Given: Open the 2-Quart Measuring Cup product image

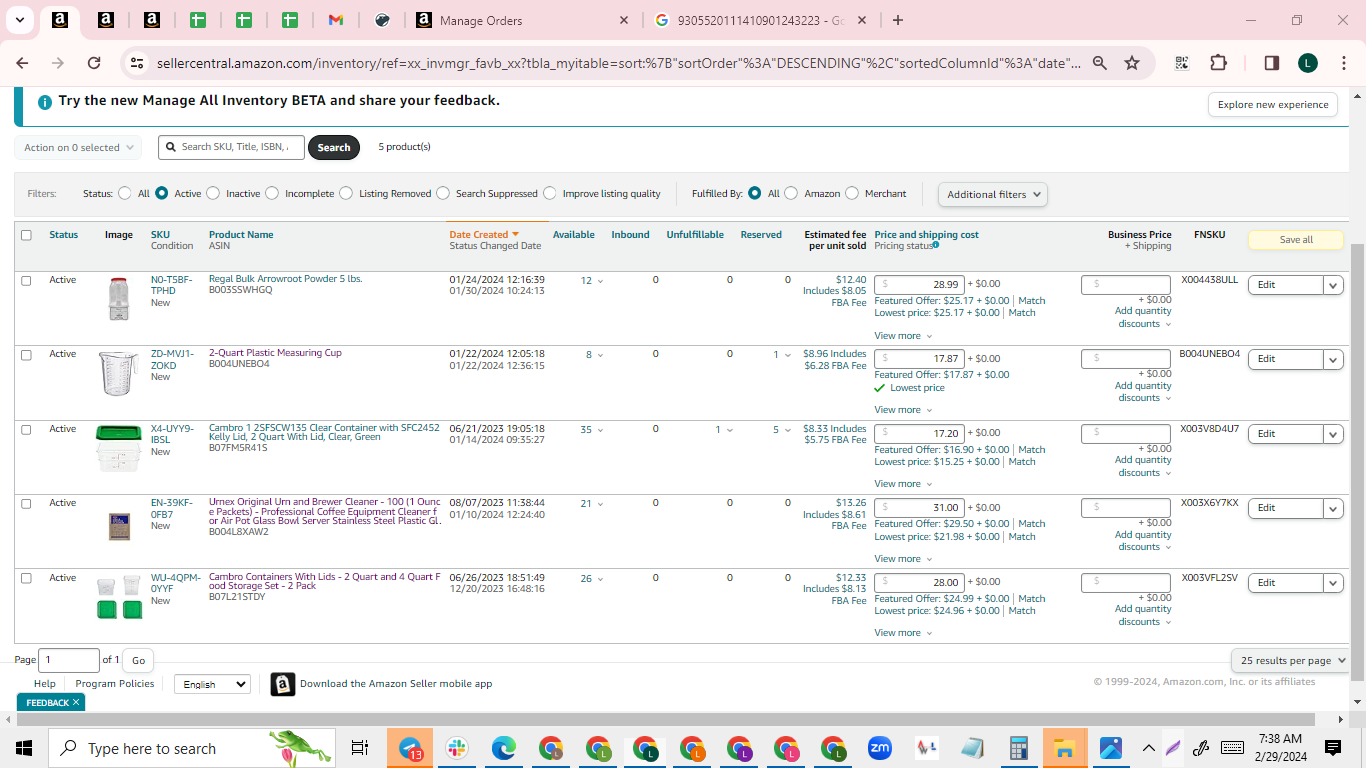Looking at the screenshot, I should point(119,372).
